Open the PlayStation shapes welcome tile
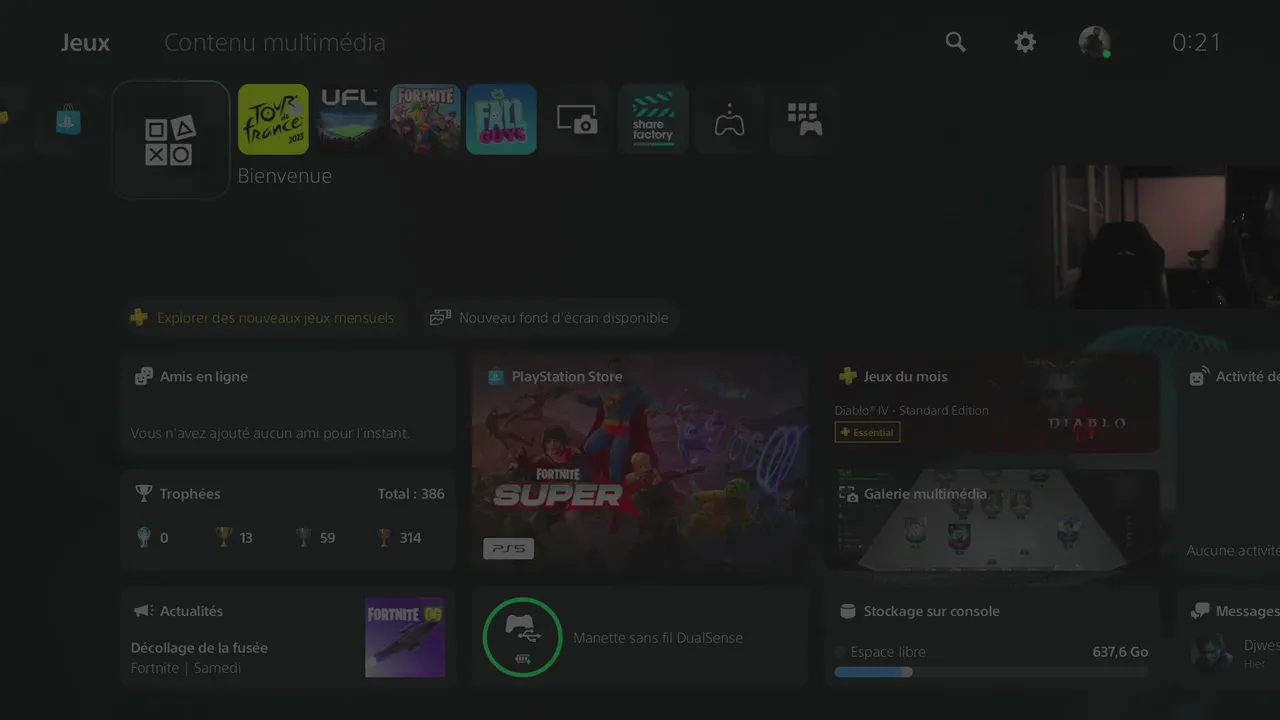Image resolution: width=1280 pixels, height=720 pixels. 171,140
